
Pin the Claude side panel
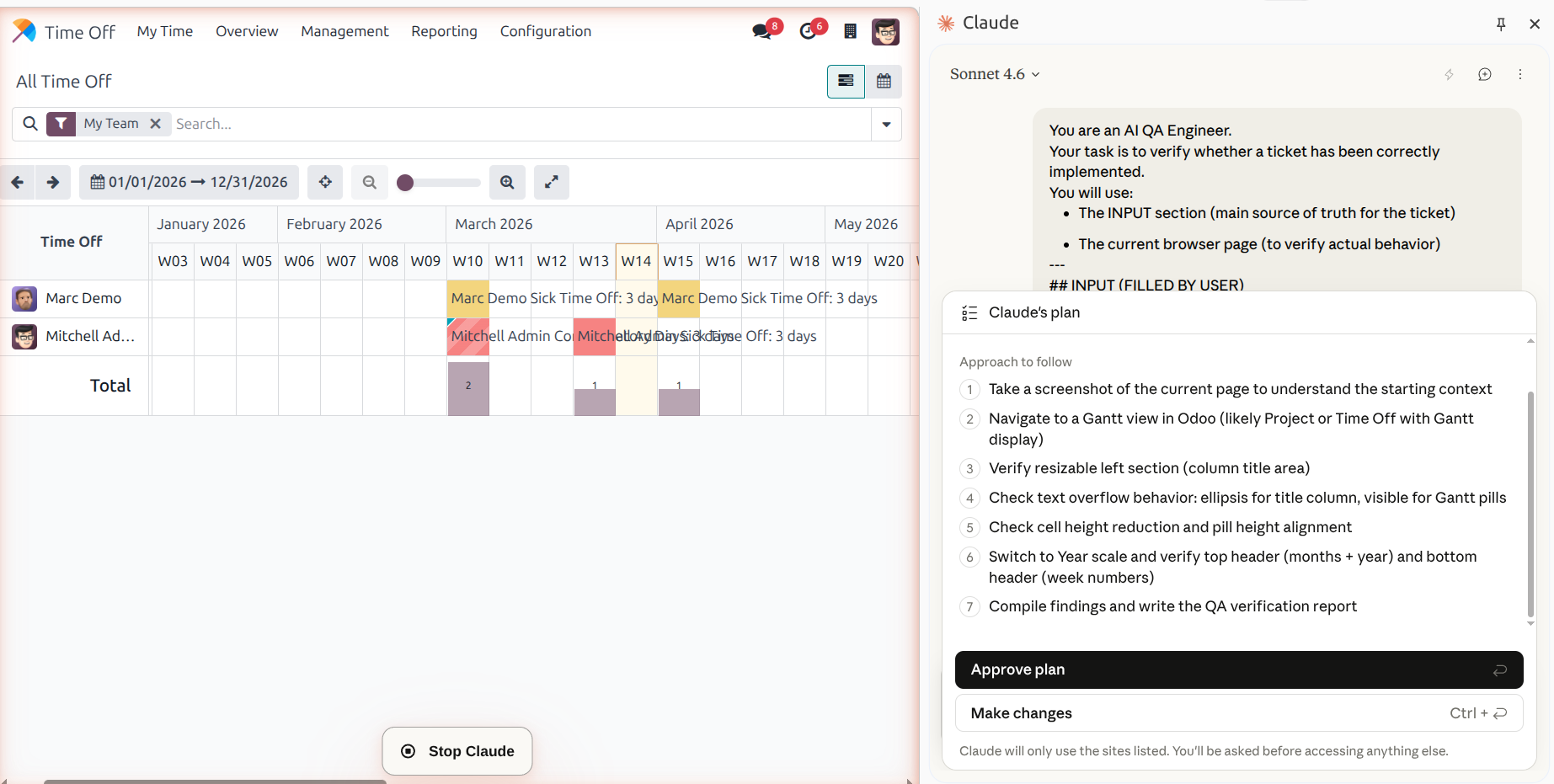[x=1501, y=24]
